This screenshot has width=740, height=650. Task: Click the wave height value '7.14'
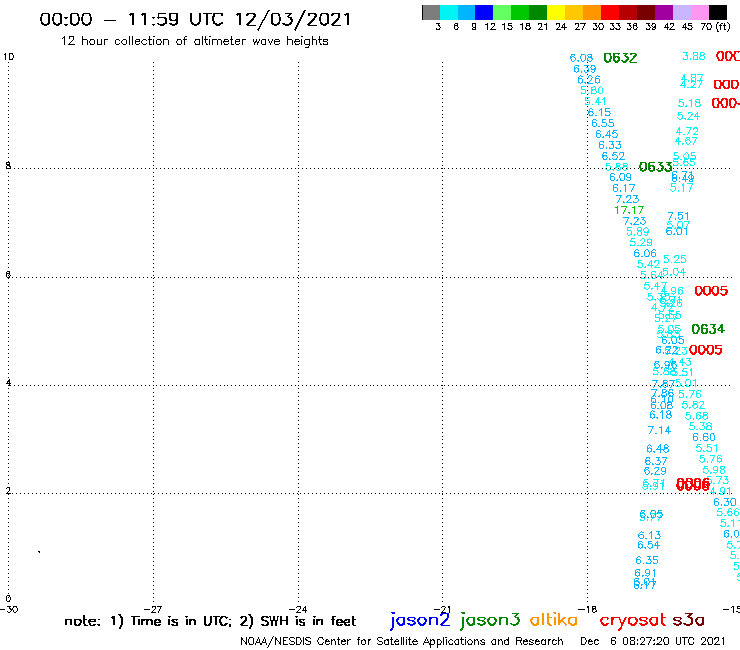(x=659, y=430)
